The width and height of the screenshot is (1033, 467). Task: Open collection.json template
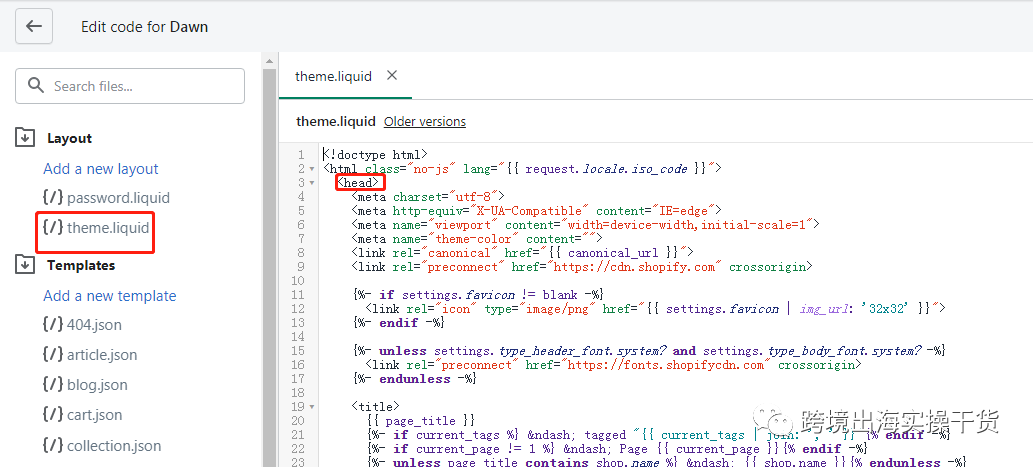pos(114,445)
